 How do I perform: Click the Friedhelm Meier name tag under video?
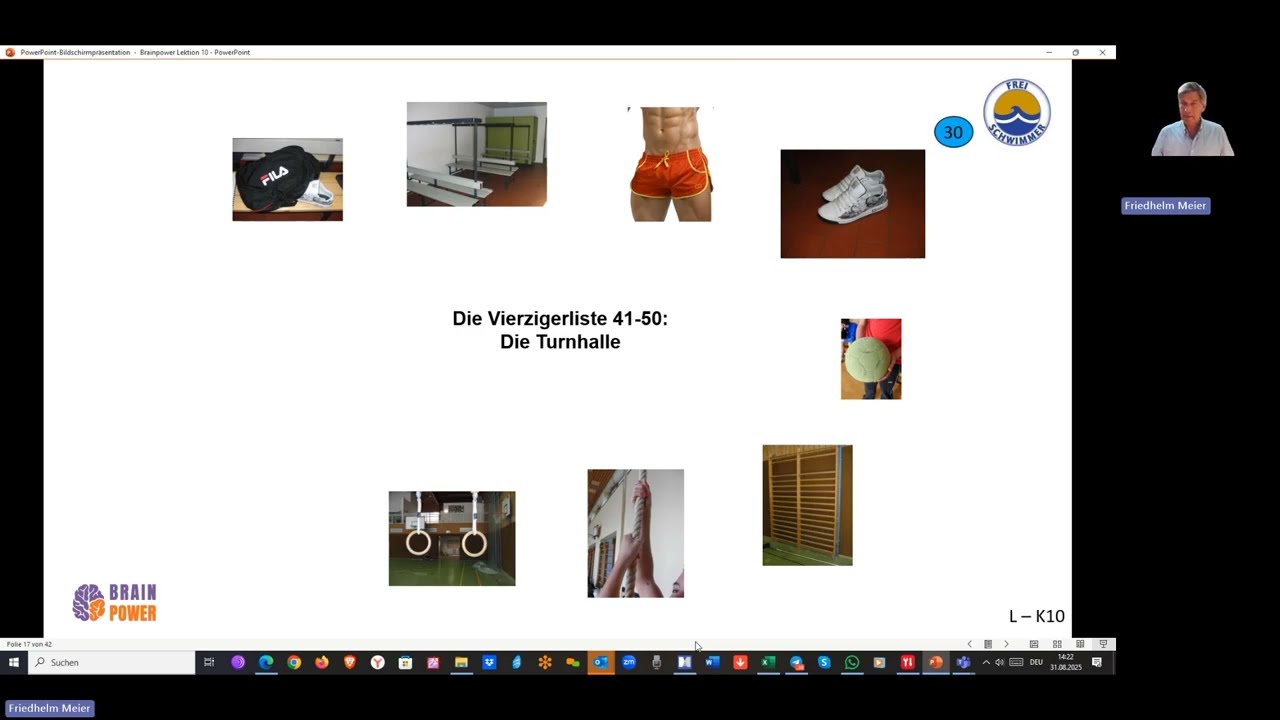[x=1165, y=206]
